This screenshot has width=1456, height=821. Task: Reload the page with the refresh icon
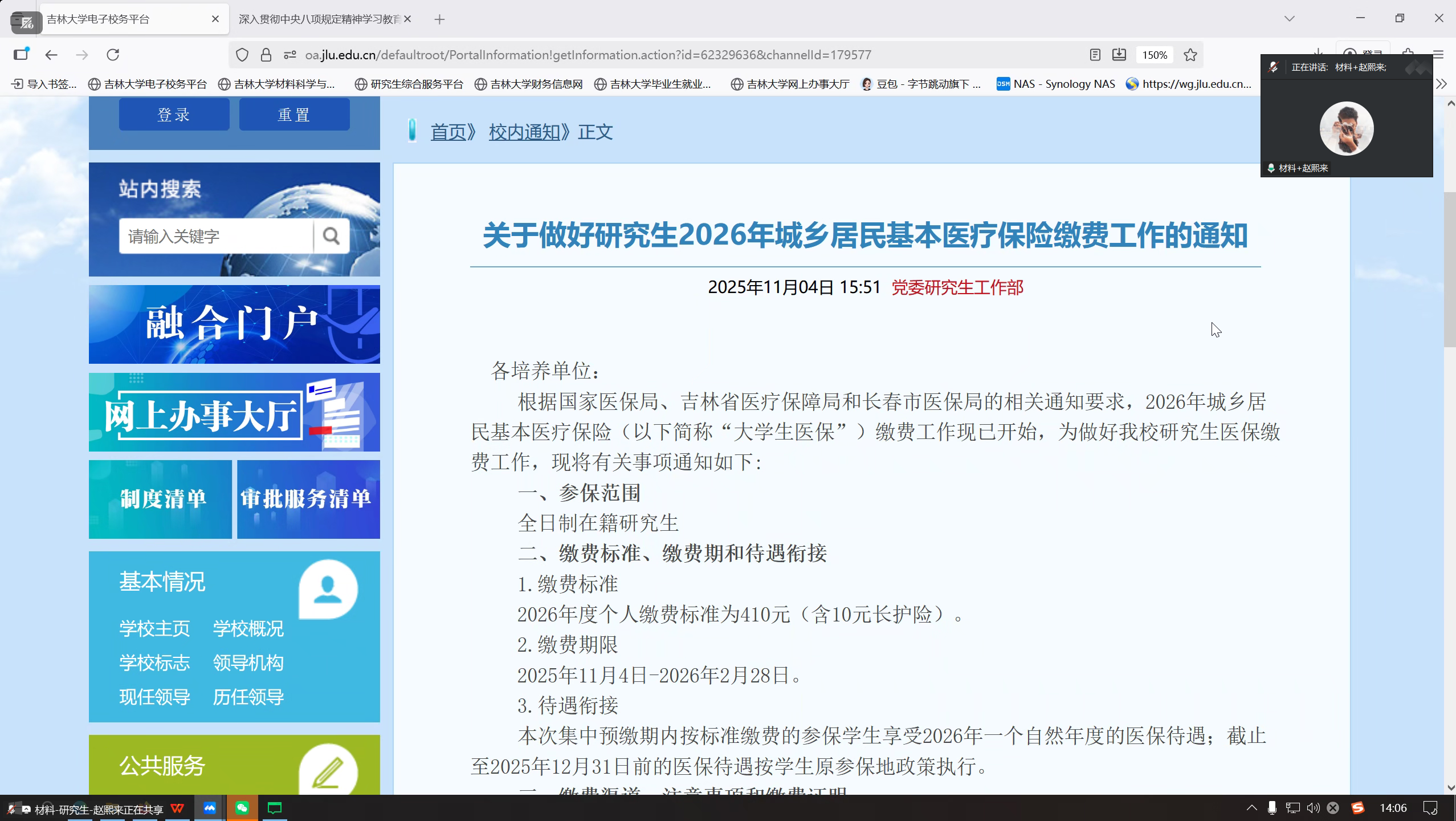tap(113, 55)
